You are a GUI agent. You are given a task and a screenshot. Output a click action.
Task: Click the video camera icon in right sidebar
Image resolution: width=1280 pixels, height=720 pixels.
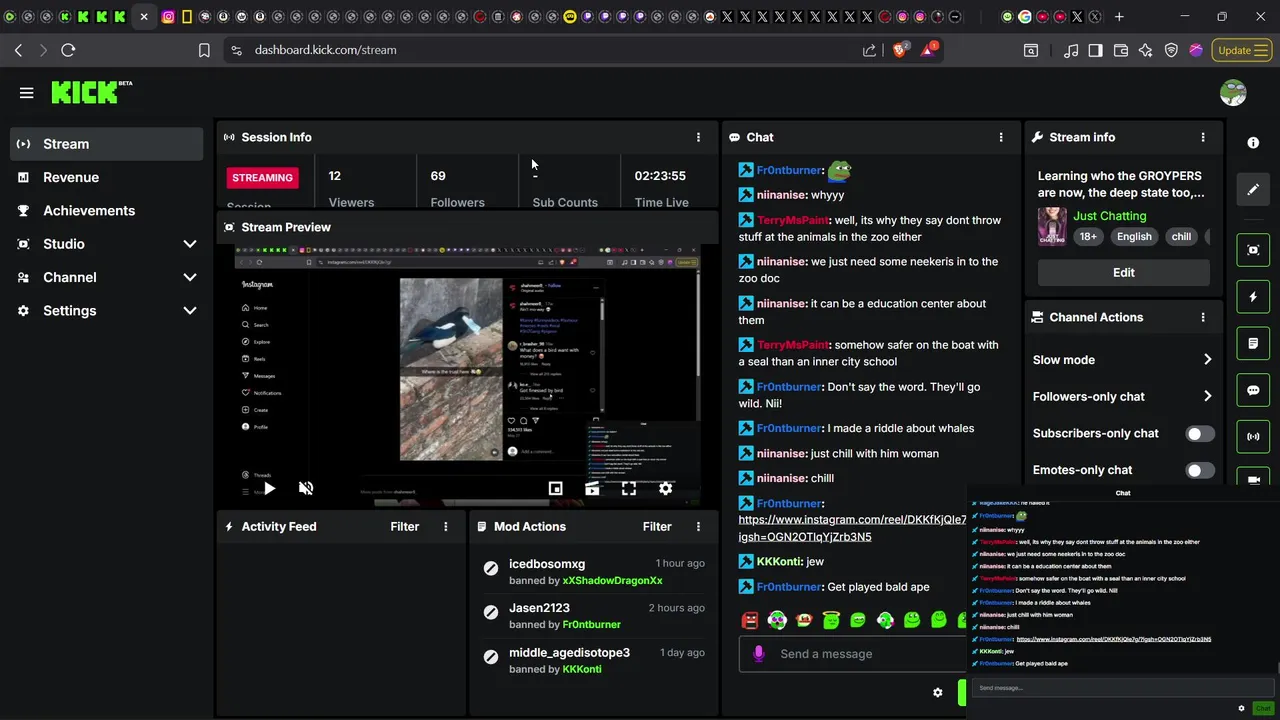(1253, 479)
